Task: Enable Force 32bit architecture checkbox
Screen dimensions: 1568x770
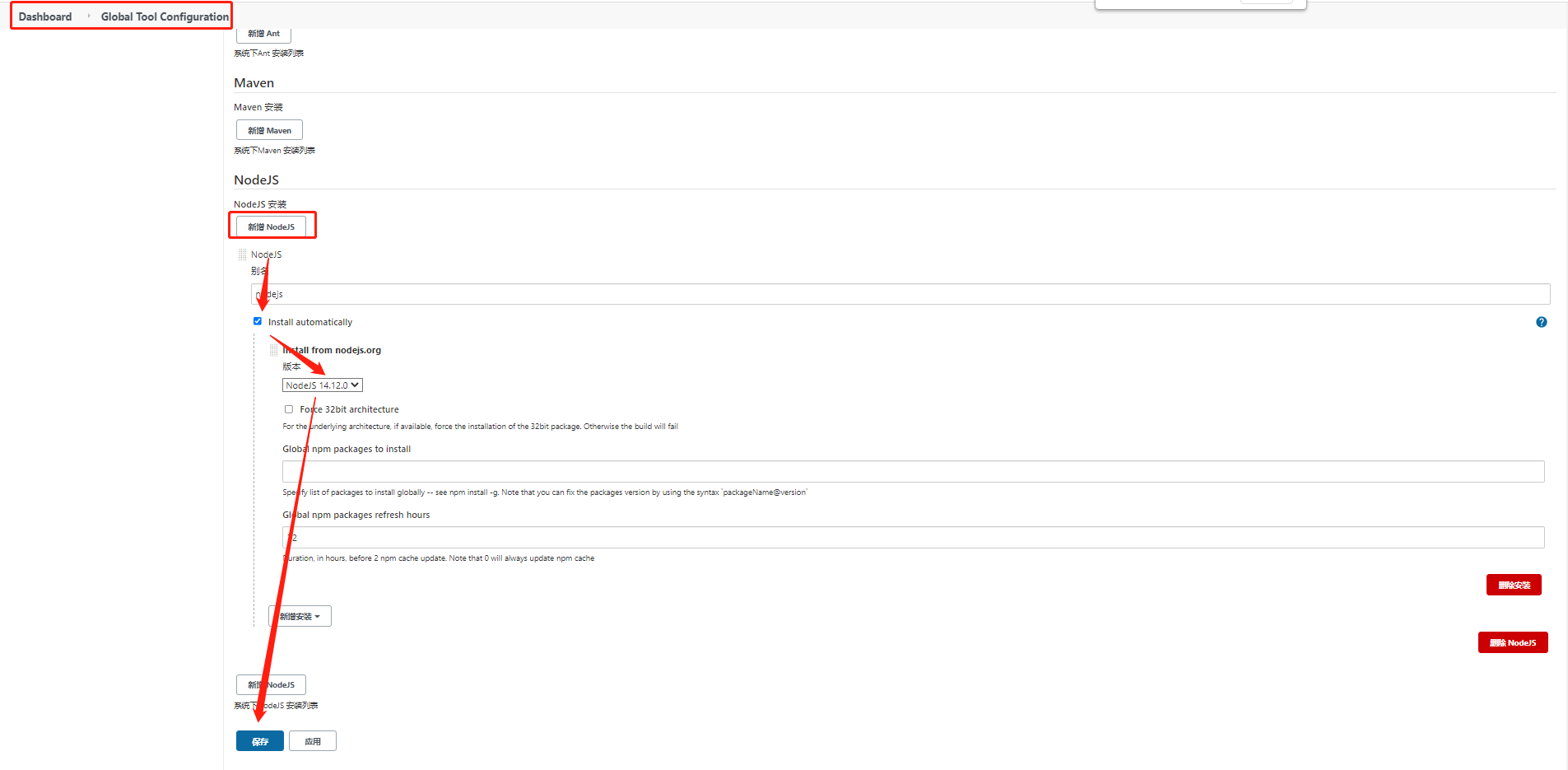Action: (289, 409)
